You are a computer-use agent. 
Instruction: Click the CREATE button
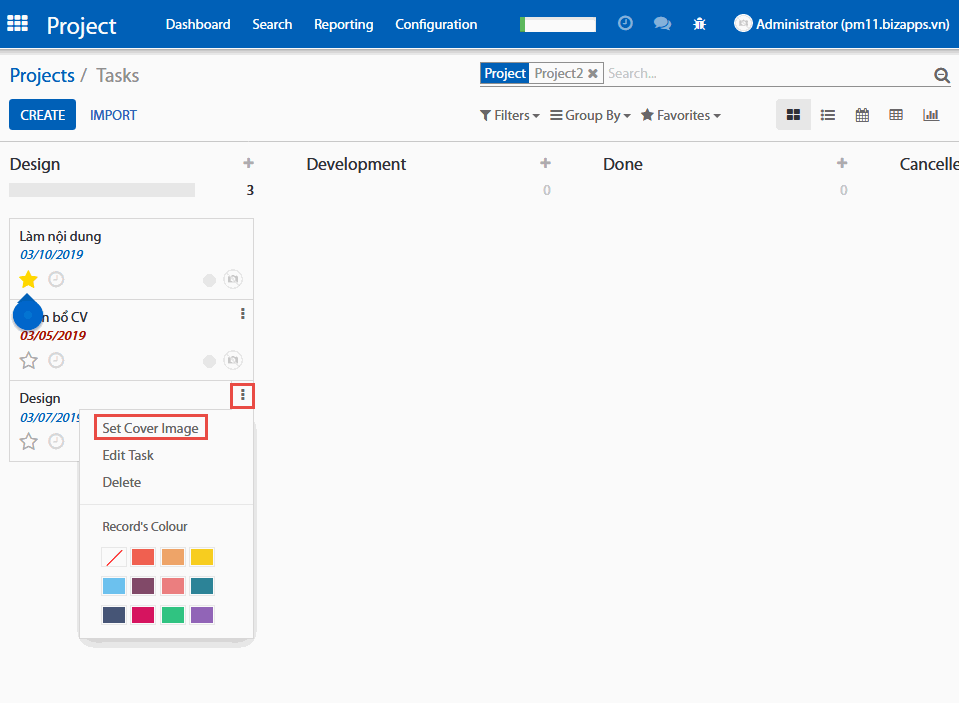[x=43, y=115]
